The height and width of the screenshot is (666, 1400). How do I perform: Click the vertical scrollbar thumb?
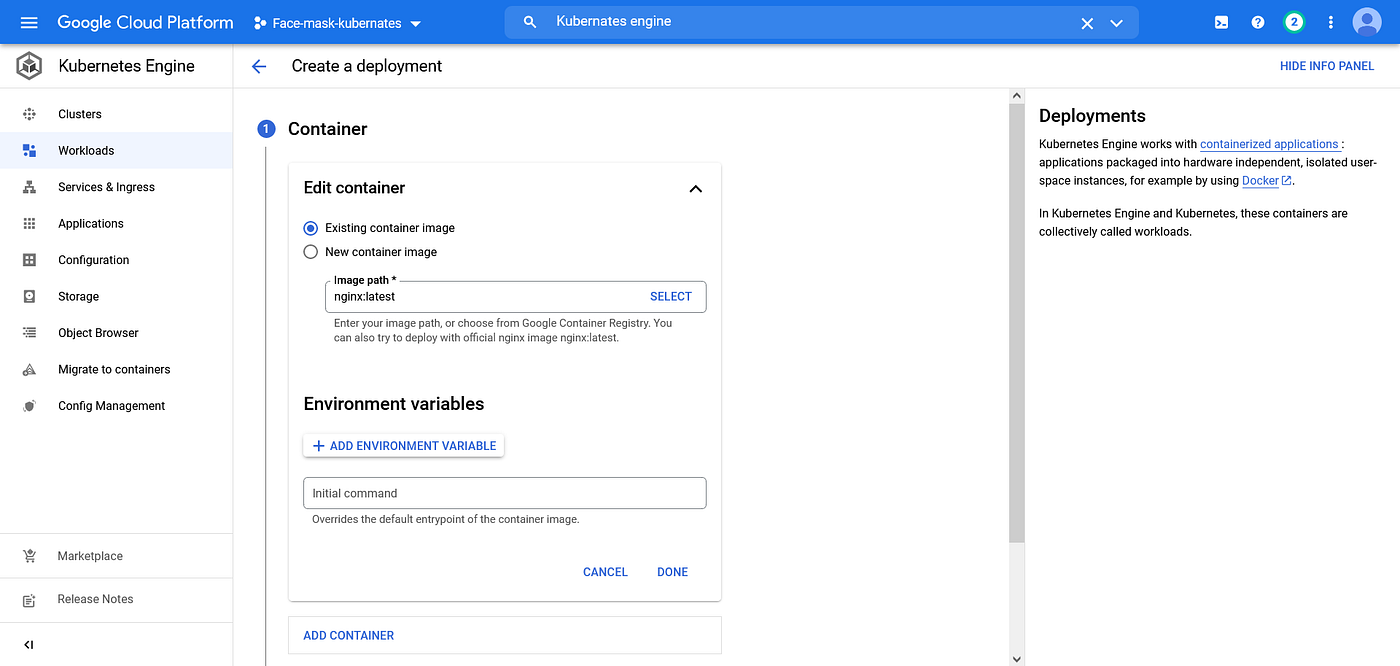(1017, 324)
